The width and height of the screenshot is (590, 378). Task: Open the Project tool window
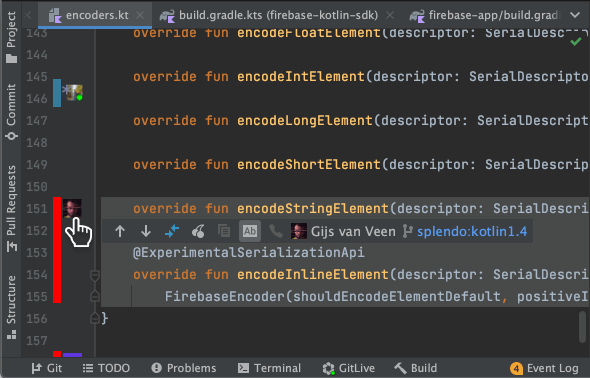coord(11,36)
